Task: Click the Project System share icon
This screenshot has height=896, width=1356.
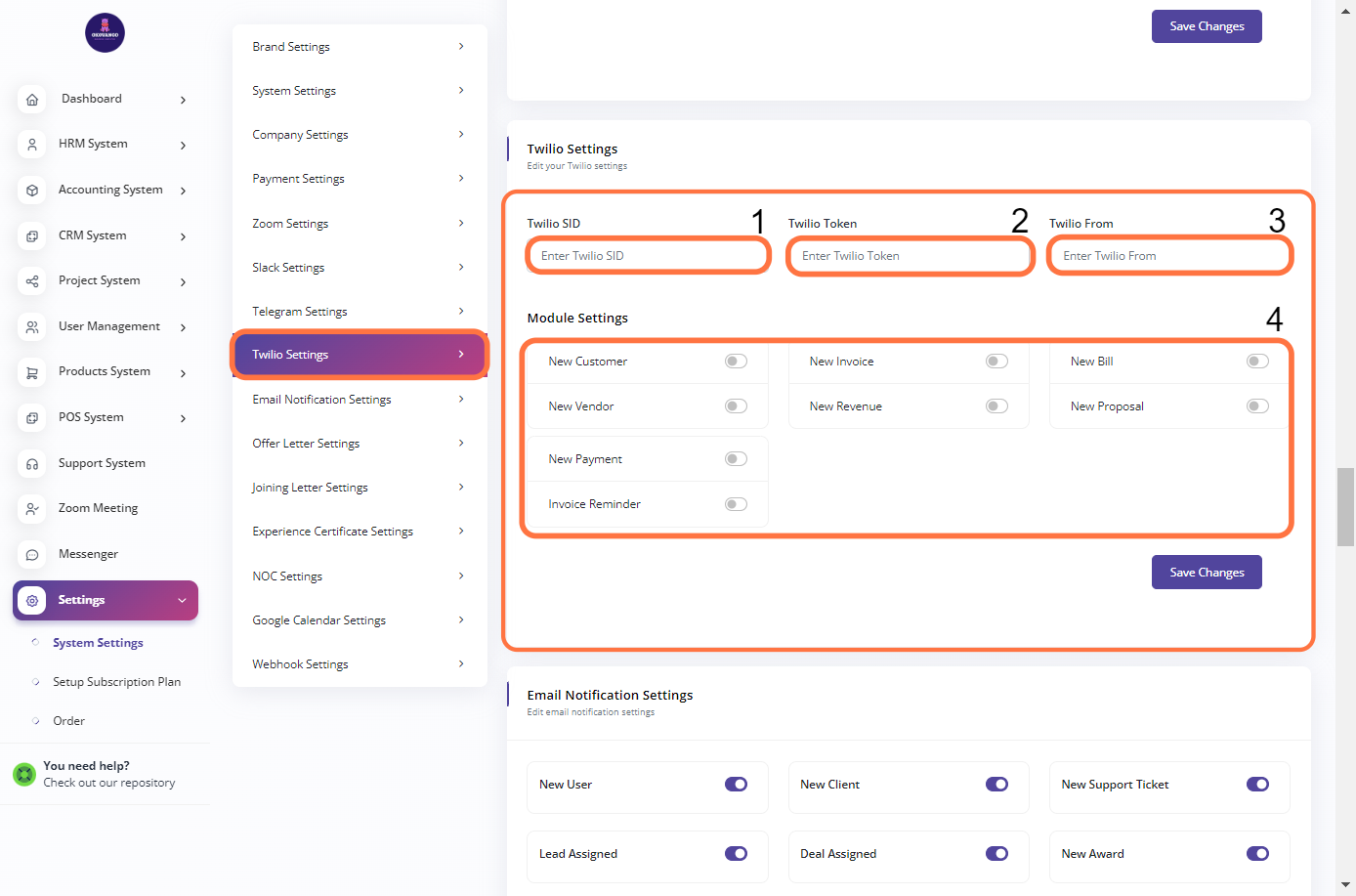Action: (32, 281)
